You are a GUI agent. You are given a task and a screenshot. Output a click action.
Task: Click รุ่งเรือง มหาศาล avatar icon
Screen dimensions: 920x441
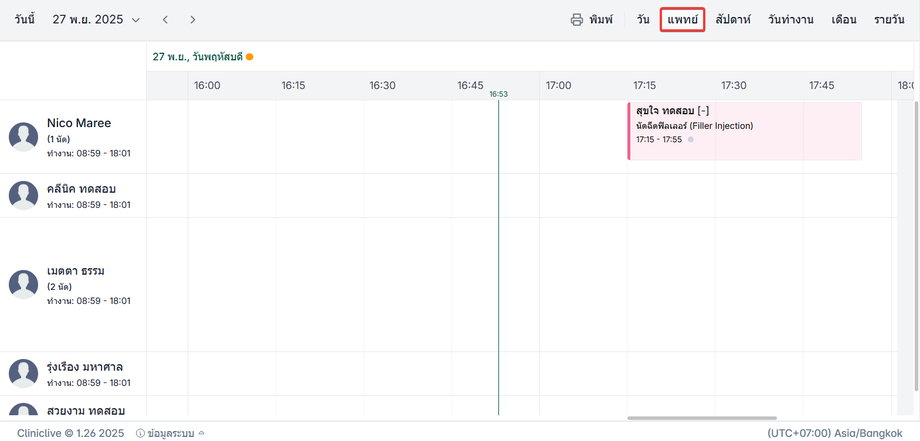coord(24,374)
